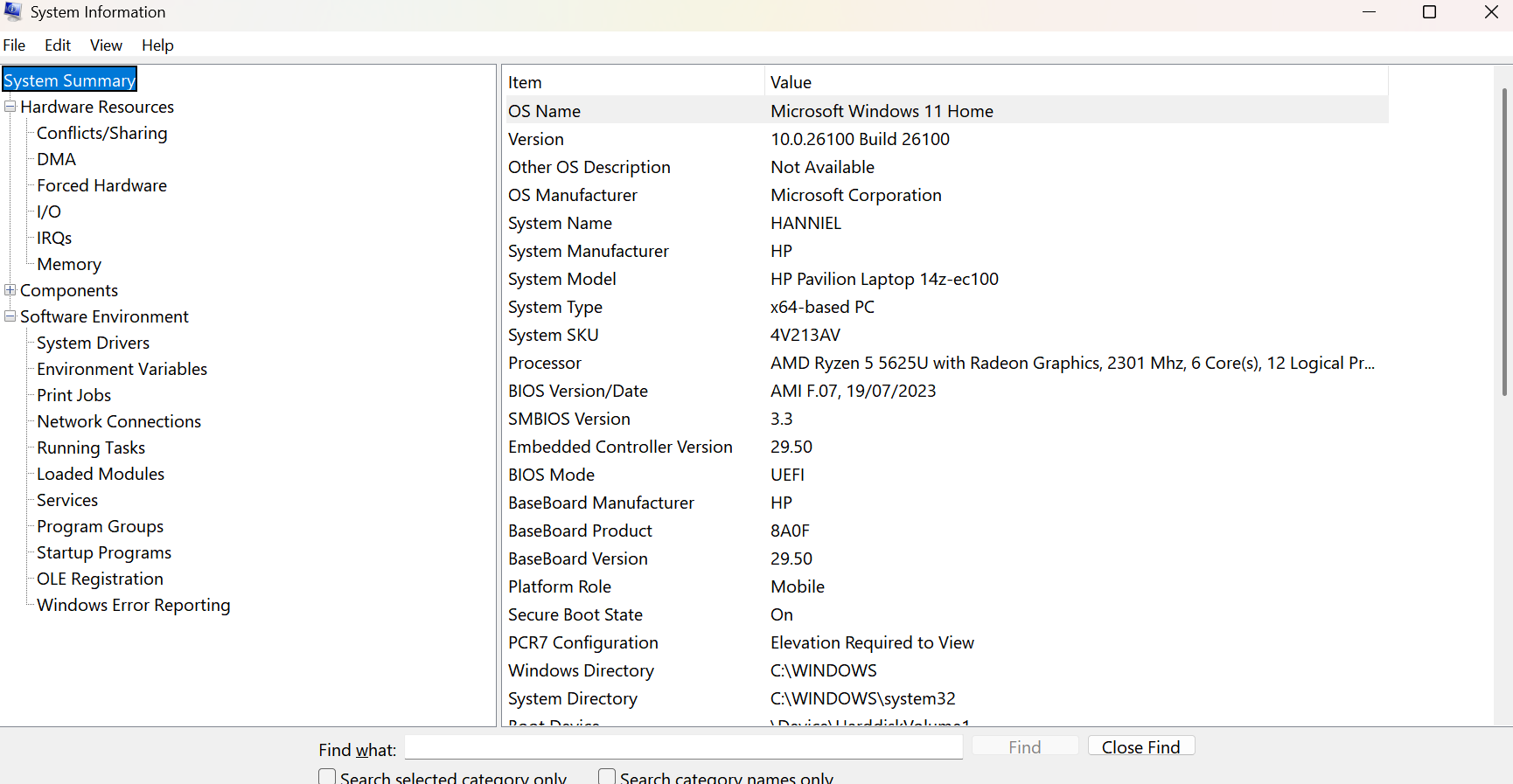The image size is (1513, 784).
Task: Select the DMA category
Action: pyautogui.click(x=57, y=159)
